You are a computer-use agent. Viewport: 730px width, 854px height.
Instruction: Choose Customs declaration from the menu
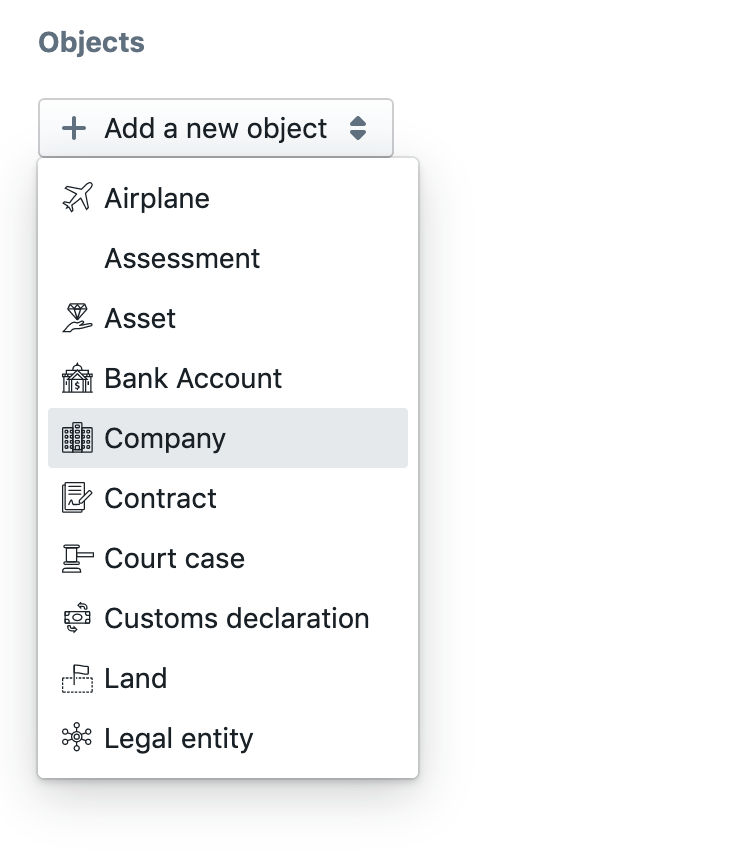click(x=228, y=618)
